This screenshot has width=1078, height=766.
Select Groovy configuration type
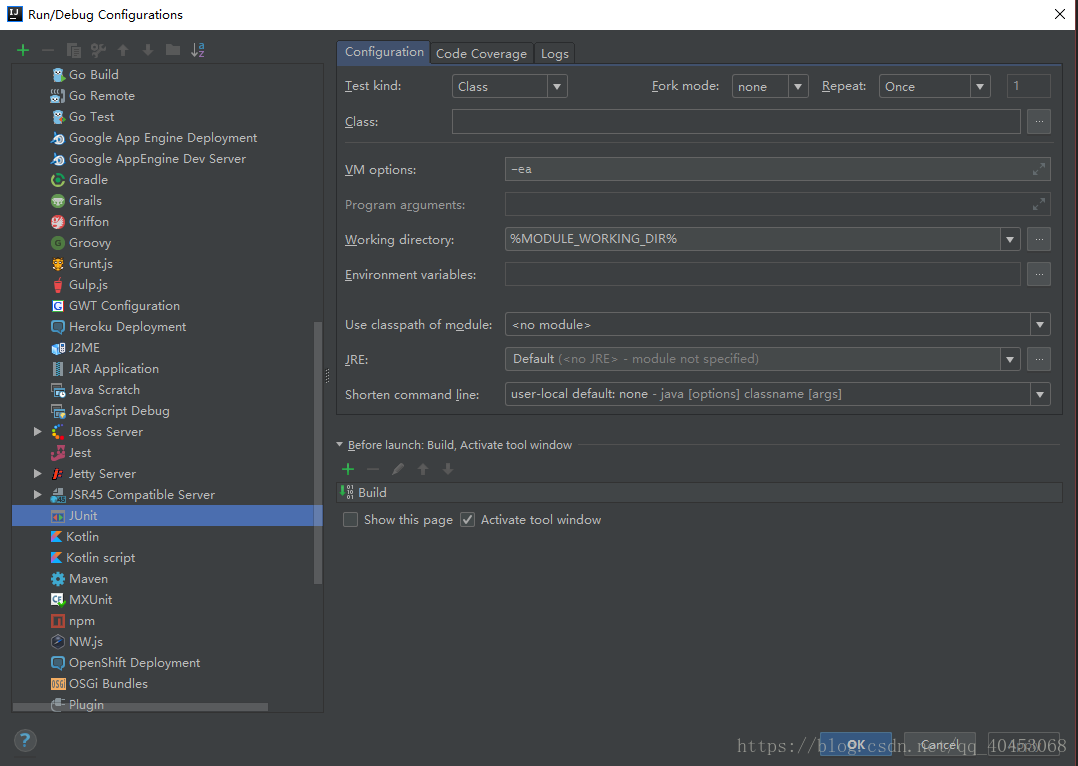[89, 243]
